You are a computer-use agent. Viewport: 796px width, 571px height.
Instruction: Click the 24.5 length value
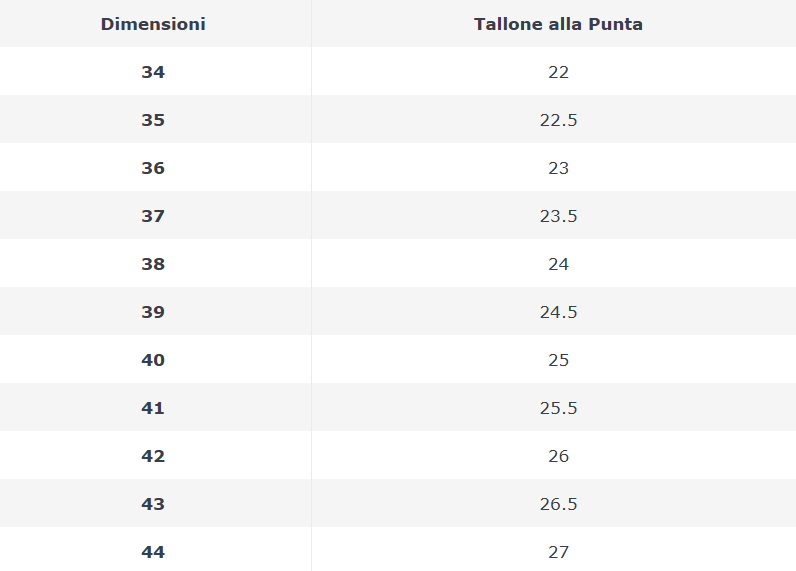(558, 312)
